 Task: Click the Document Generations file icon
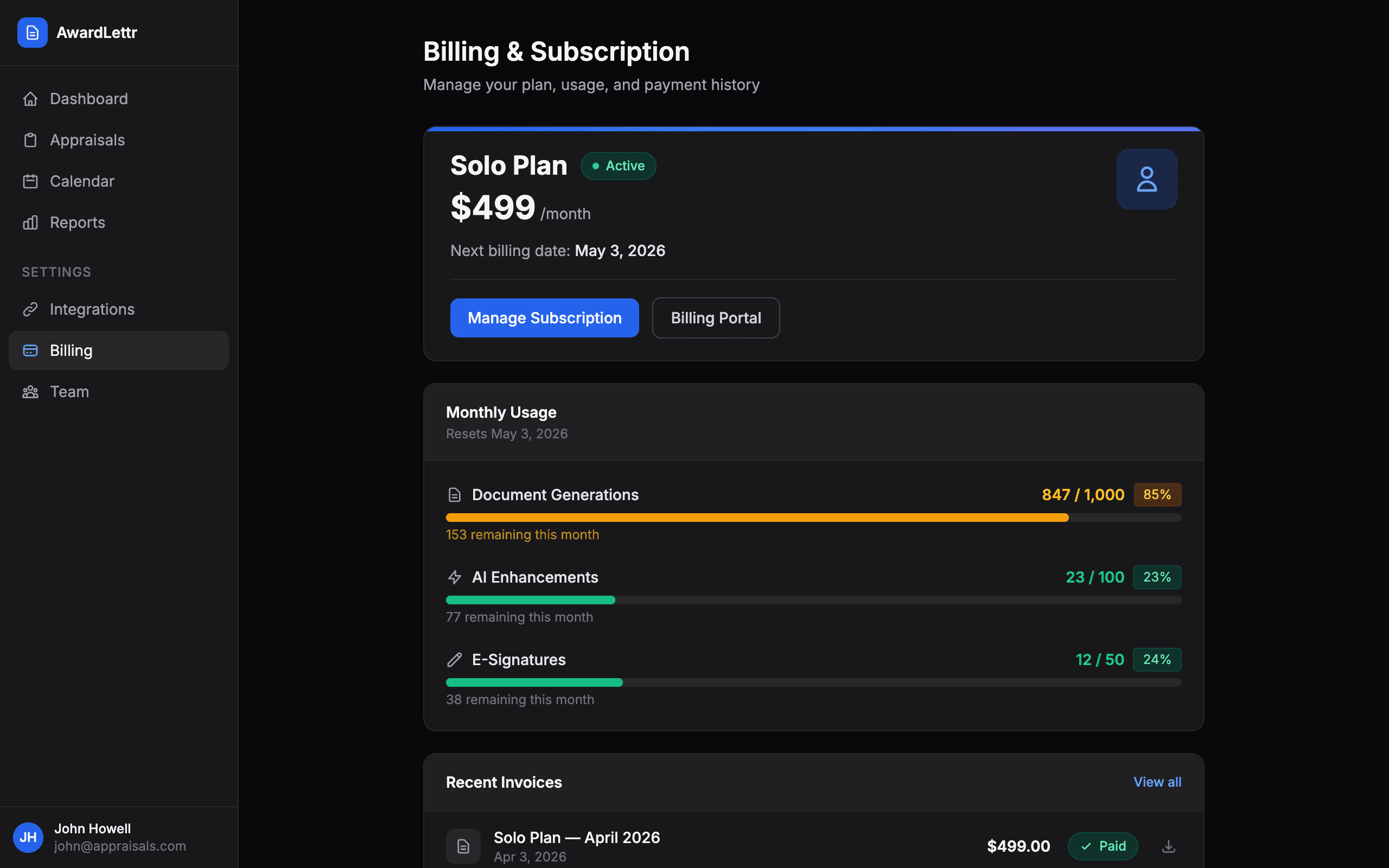click(x=455, y=495)
